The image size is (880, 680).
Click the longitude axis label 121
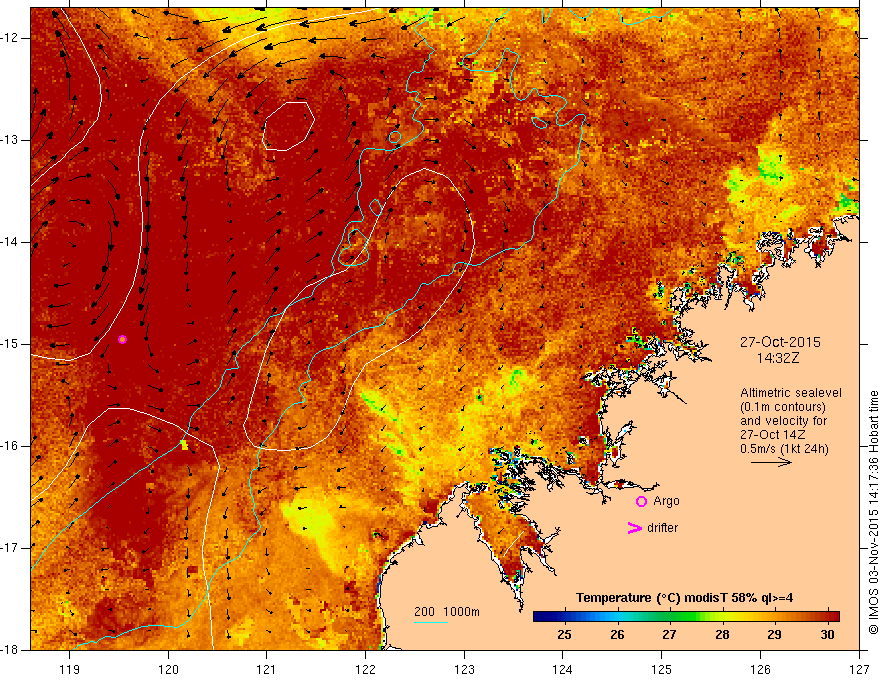click(x=267, y=669)
